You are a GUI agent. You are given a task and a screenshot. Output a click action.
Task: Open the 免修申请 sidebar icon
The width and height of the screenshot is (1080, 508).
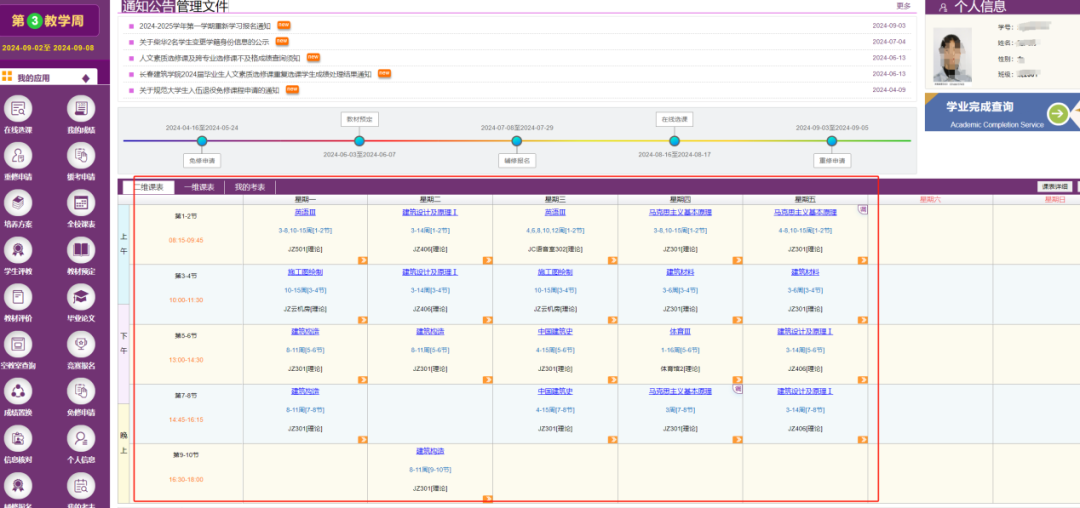pyautogui.click(x=81, y=391)
